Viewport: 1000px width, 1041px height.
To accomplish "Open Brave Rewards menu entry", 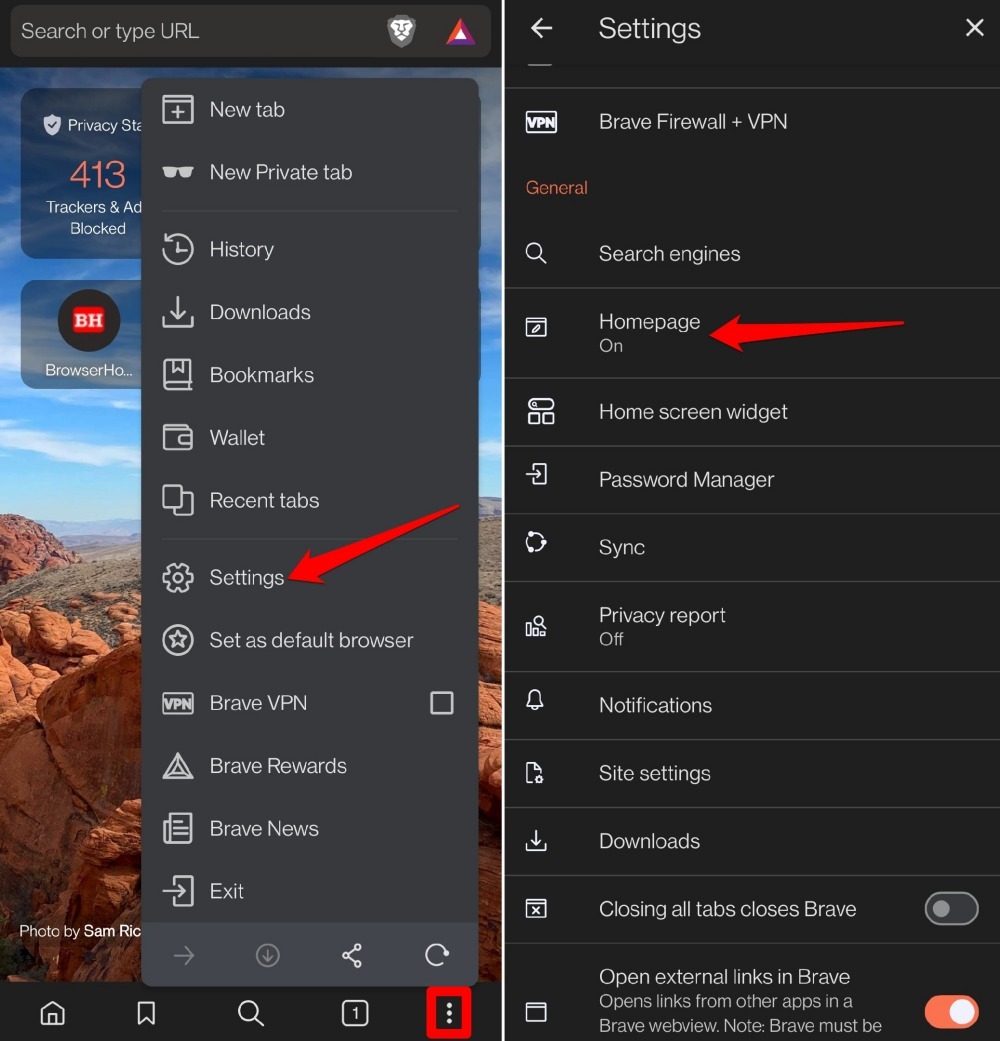I will [x=310, y=765].
